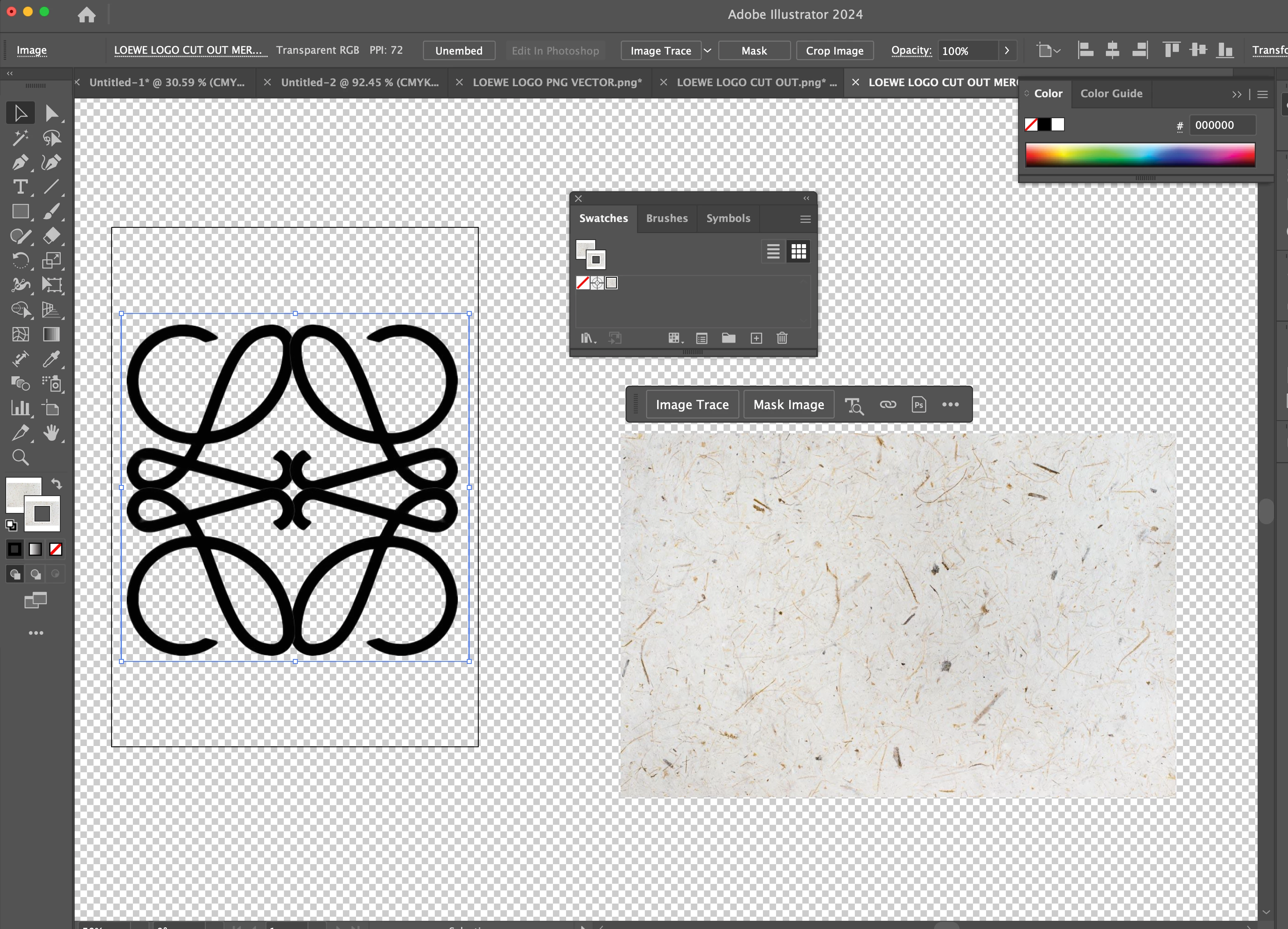Open Image Trace presets dropdown arrow
1288x929 pixels.
(x=708, y=50)
